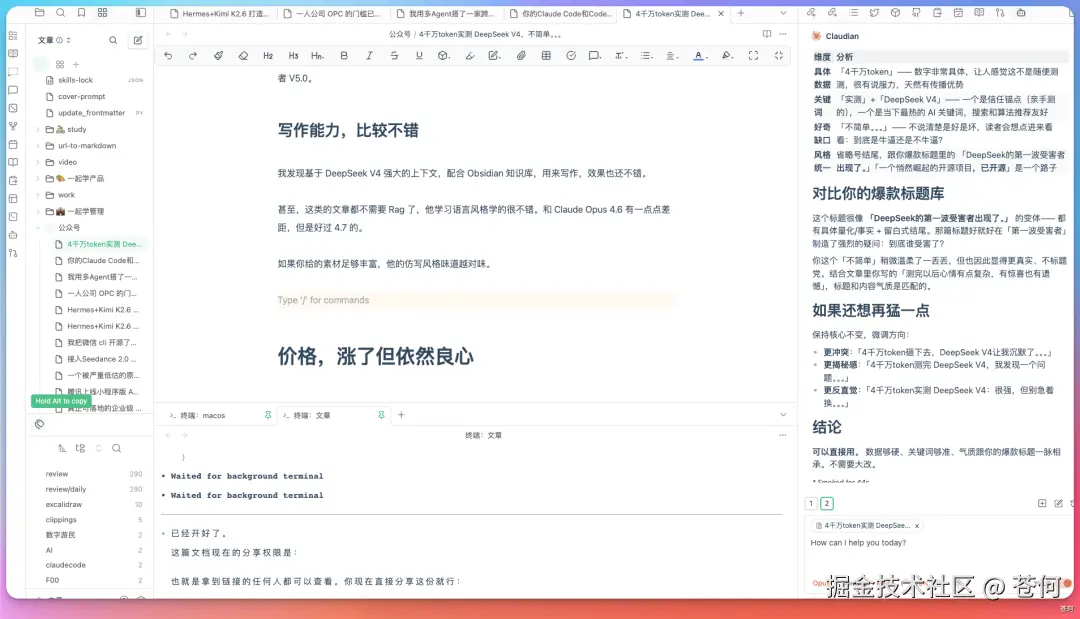
Task: Open the Twitter bird icon in right ribbon
Action: 874,12
